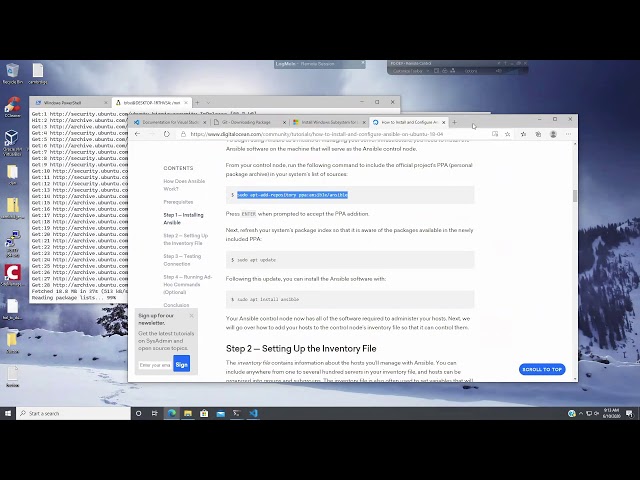Viewport: 640px width, 480px height.
Task: Open a new tab in Edge
Action: click(x=454, y=122)
